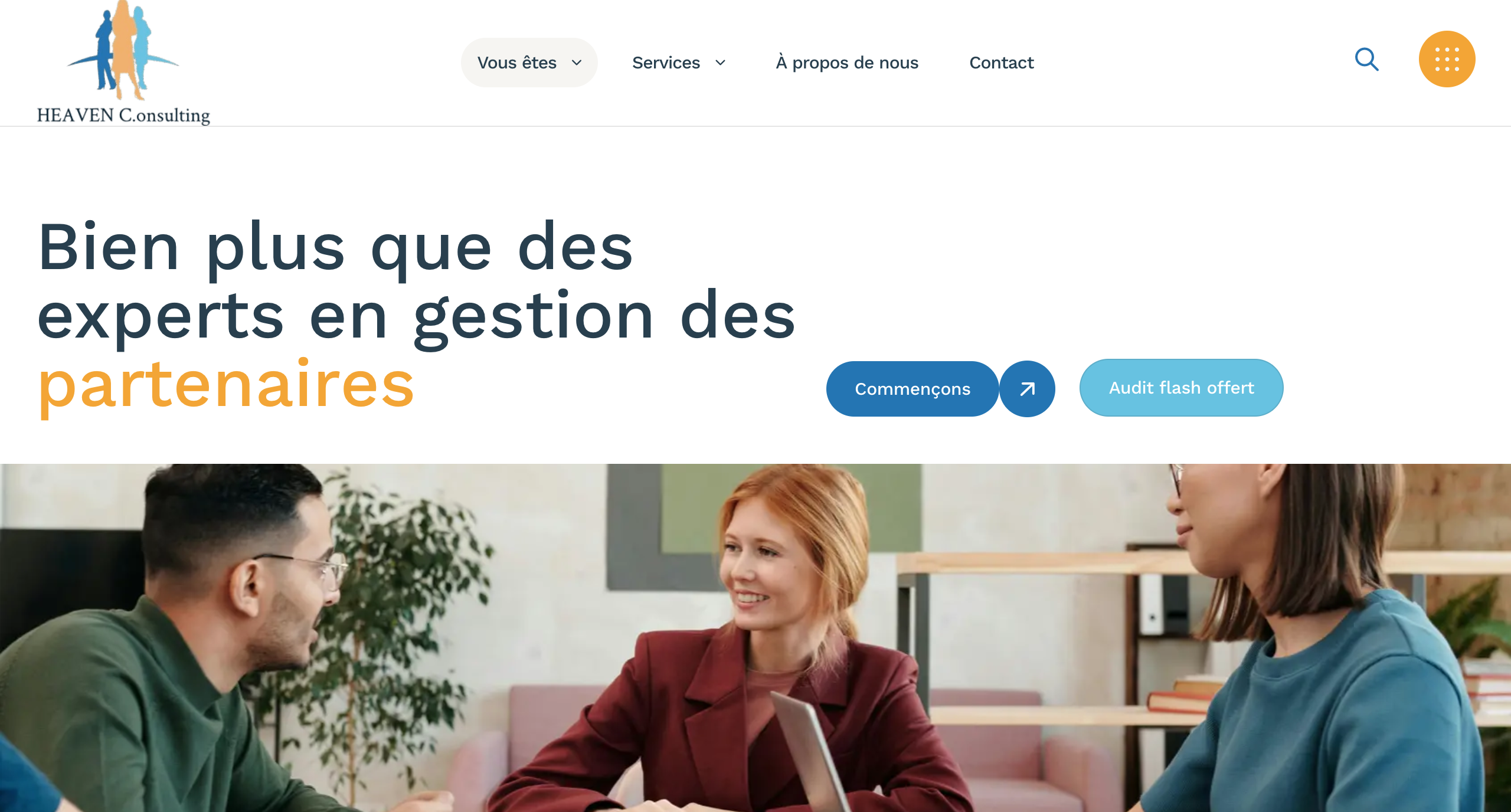
Task: Click the HEAVEN C.onsulting logo text
Action: pyautogui.click(x=123, y=115)
